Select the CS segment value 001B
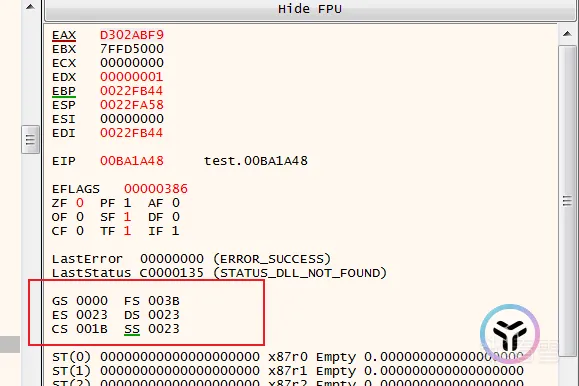Viewport: 579px width, 386px height. pos(92,329)
